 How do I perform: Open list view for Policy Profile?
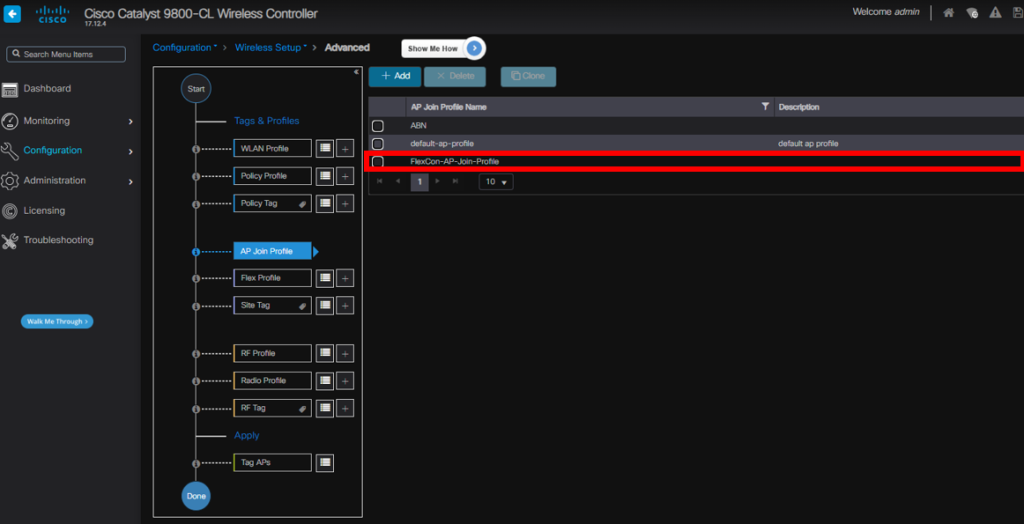[325, 176]
